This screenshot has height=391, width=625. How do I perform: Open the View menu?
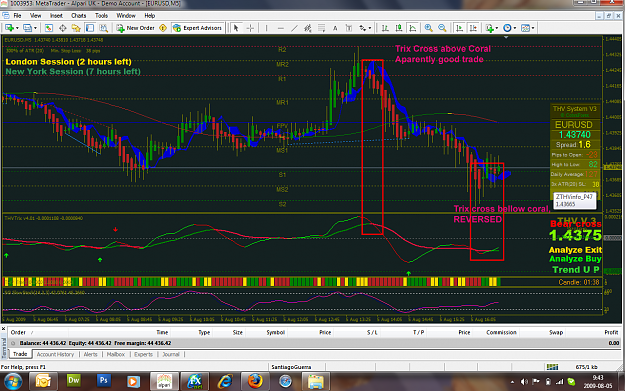point(35,16)
